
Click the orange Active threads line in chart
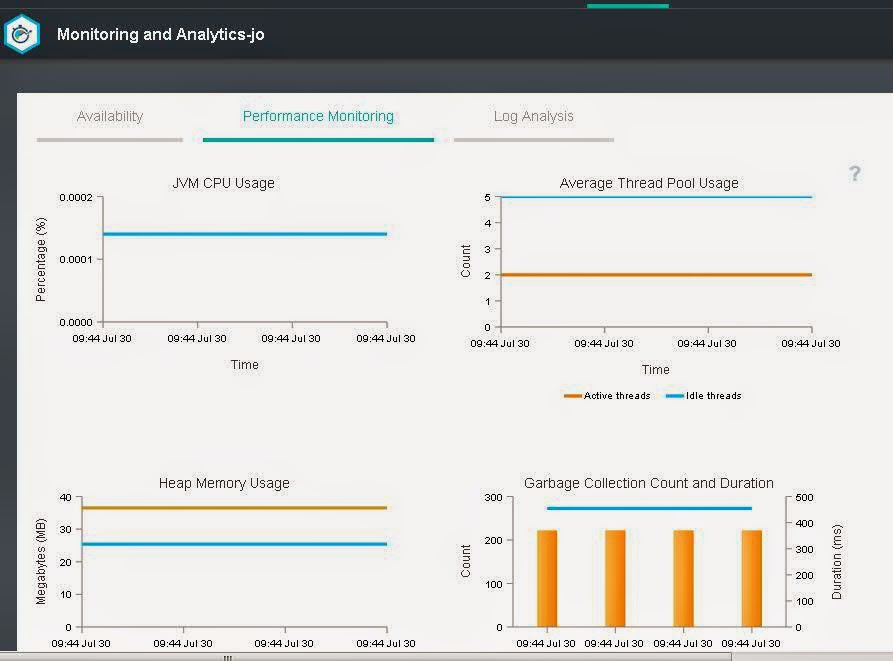(x=656, y=274)
